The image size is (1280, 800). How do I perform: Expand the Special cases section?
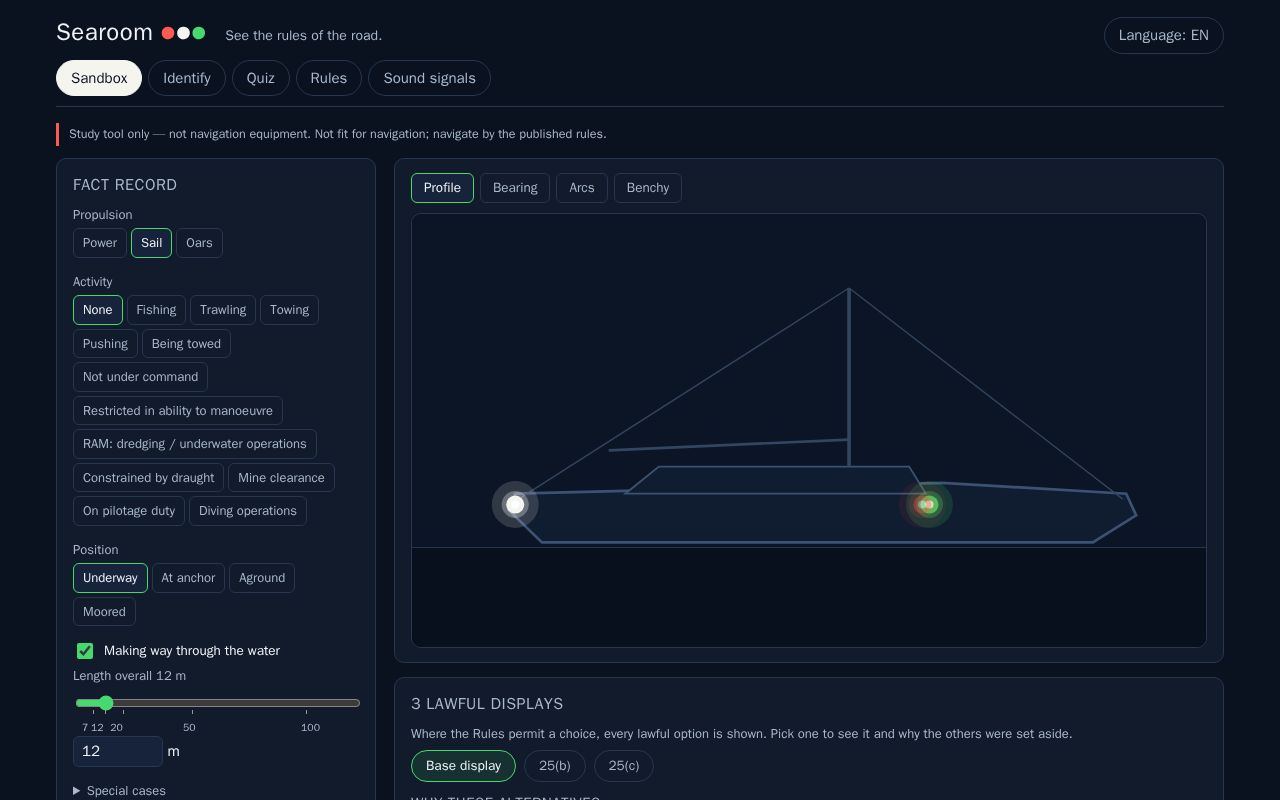coord(120,791)
